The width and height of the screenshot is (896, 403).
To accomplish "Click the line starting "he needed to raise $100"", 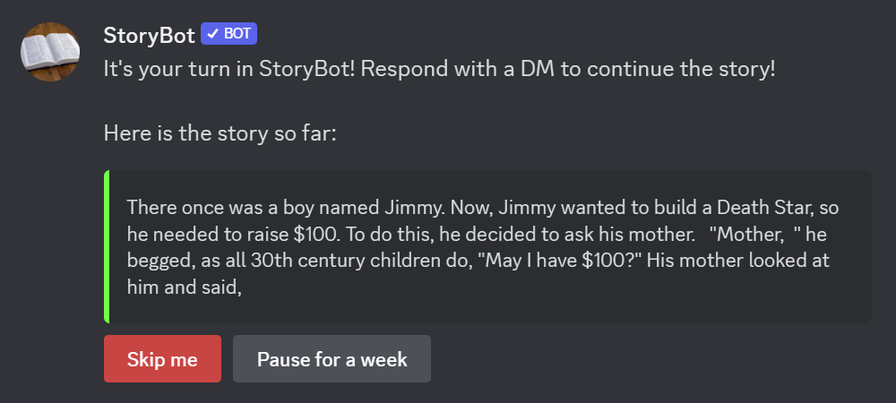I will tap(477, 234).
